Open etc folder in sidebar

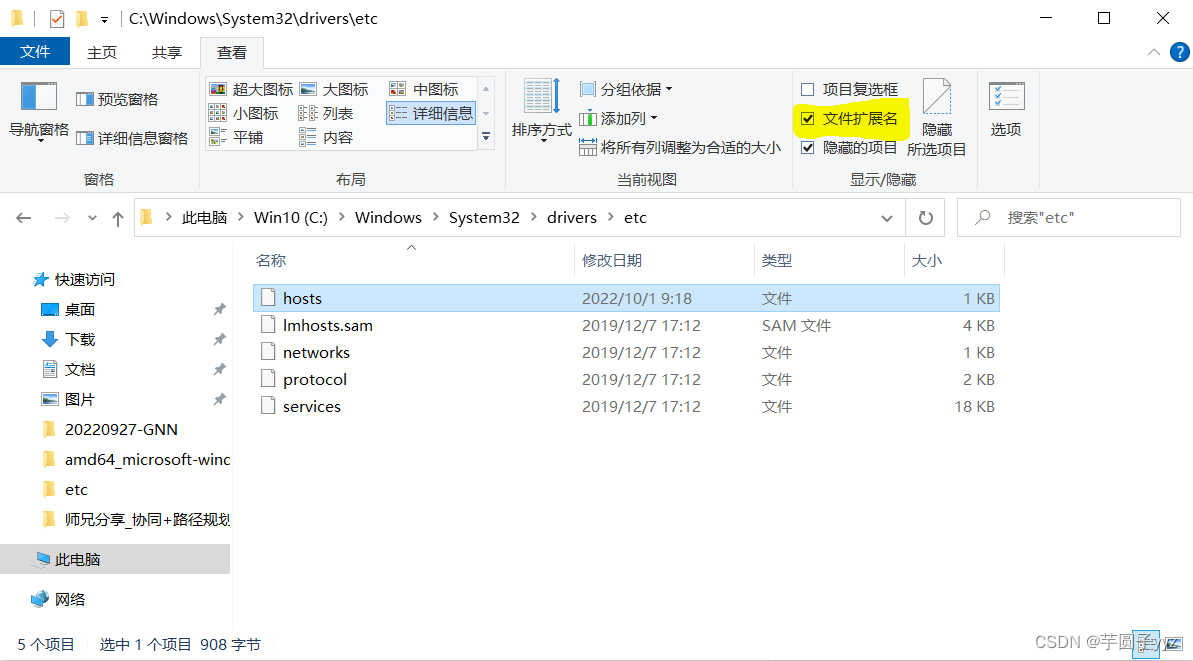coord(65,490)
